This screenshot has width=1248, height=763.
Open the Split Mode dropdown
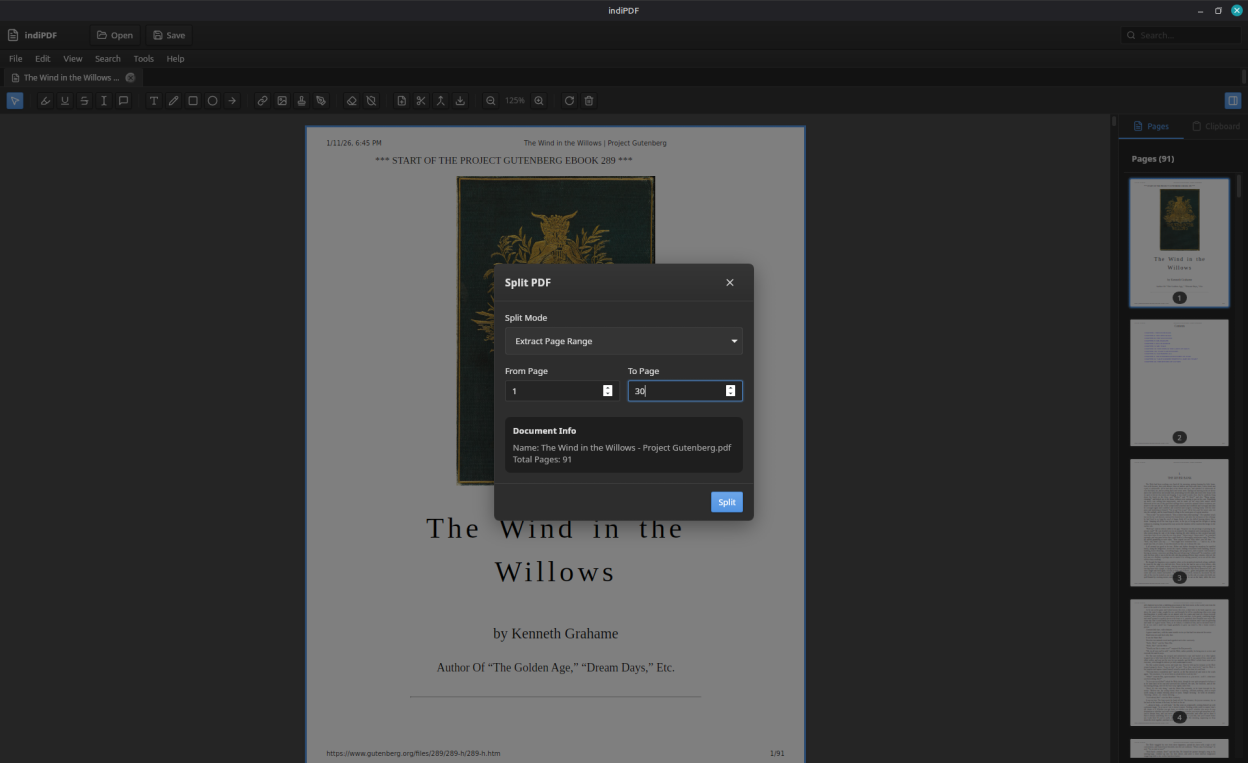pyautogui.click(x=624, y=341)
